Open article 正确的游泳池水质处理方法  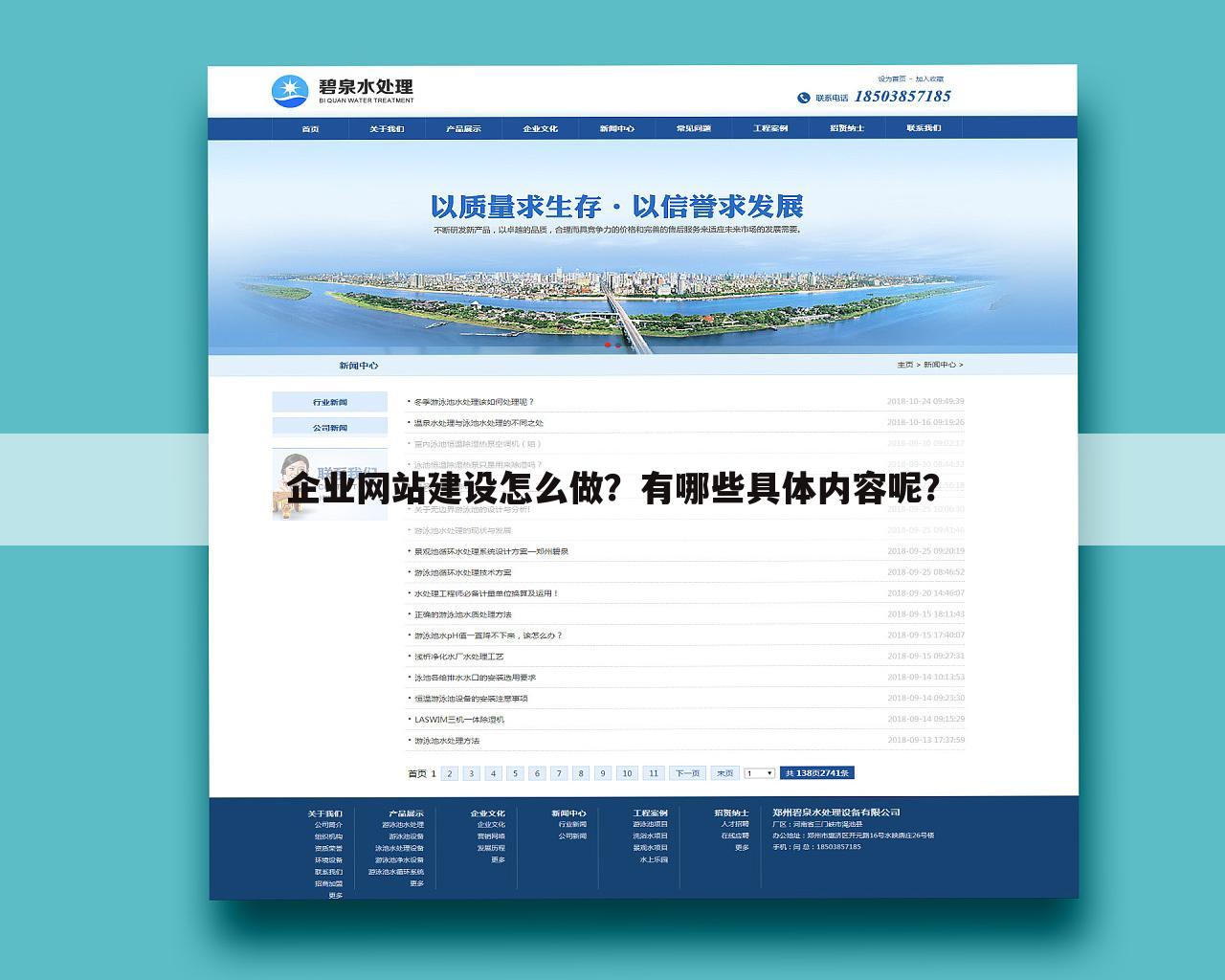(x=462, y=614)
